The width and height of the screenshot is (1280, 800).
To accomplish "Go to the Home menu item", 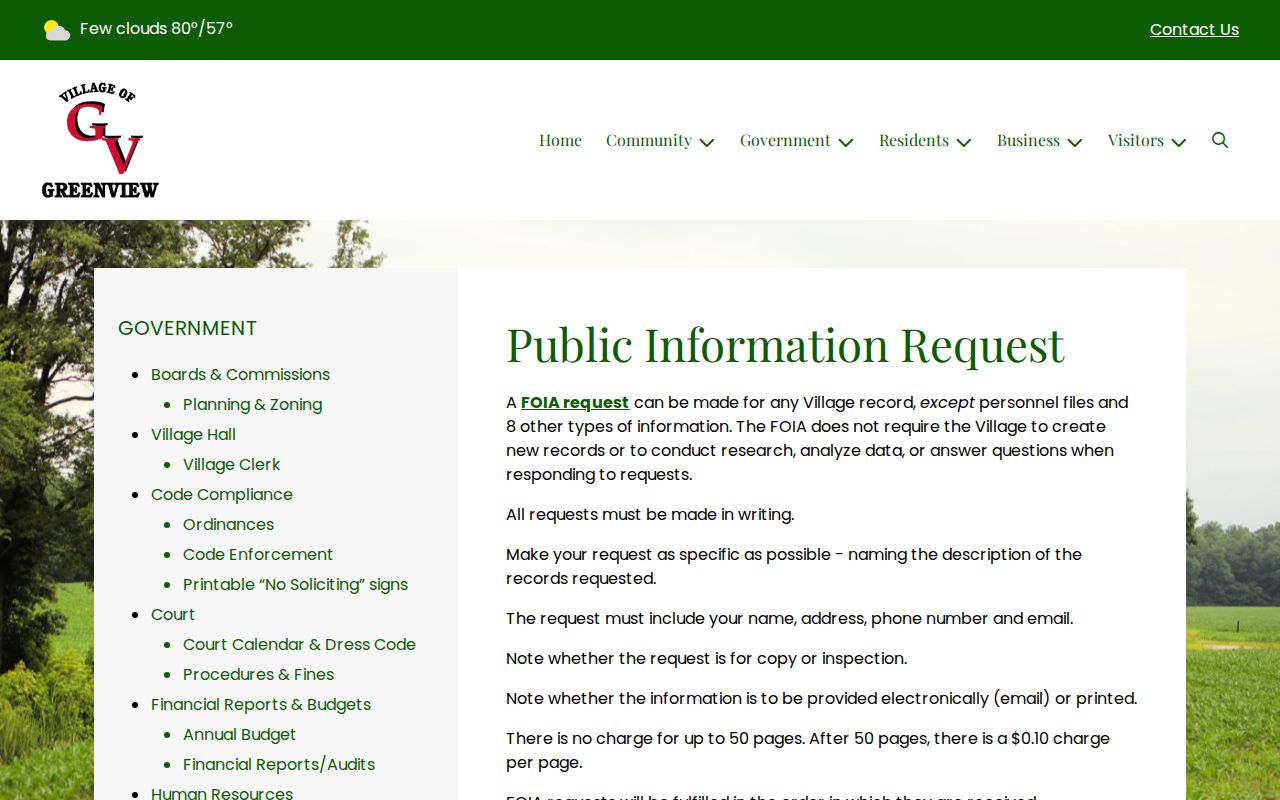I will 560,140.
